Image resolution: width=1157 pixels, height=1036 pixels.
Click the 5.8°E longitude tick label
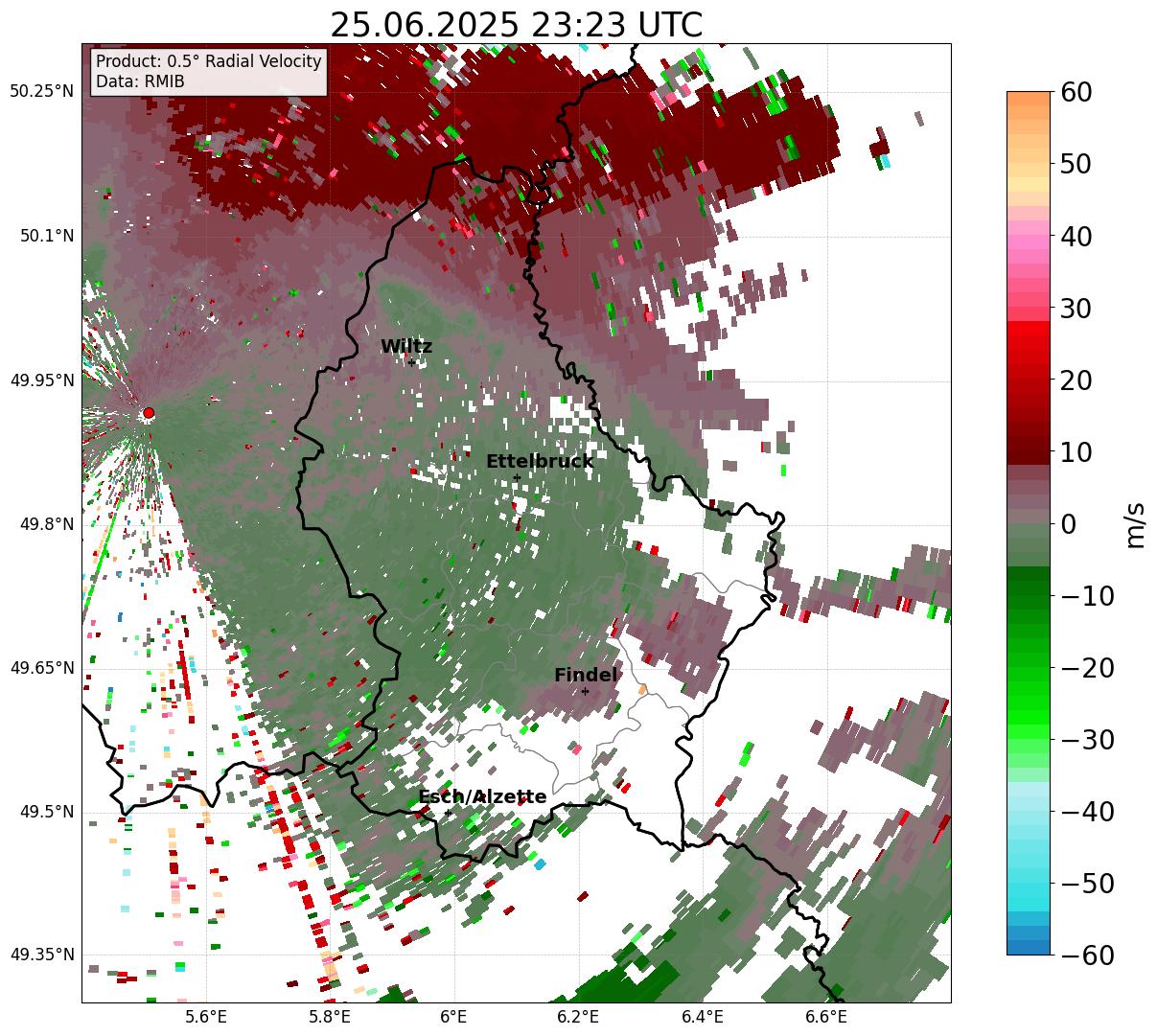pyautogui.click(x=329, y=1017)
